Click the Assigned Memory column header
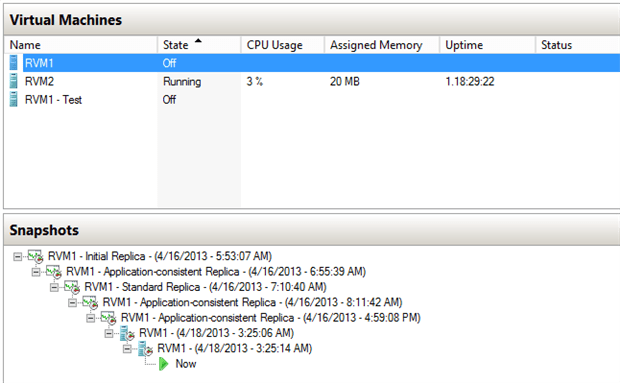 coord(382,45)
